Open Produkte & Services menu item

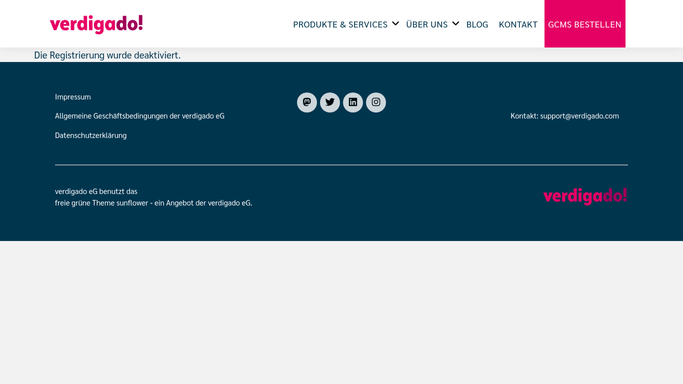click(x=340, y=24)
